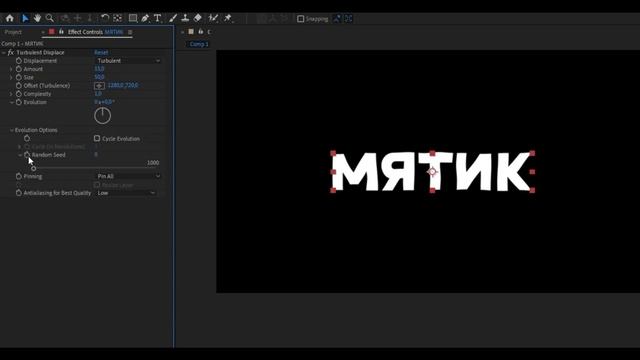Toggle the Displacement stopwatch
Image resolution: width=640 pixels, height=360 pixels.
pyautogui.click(x=19, y=61)
